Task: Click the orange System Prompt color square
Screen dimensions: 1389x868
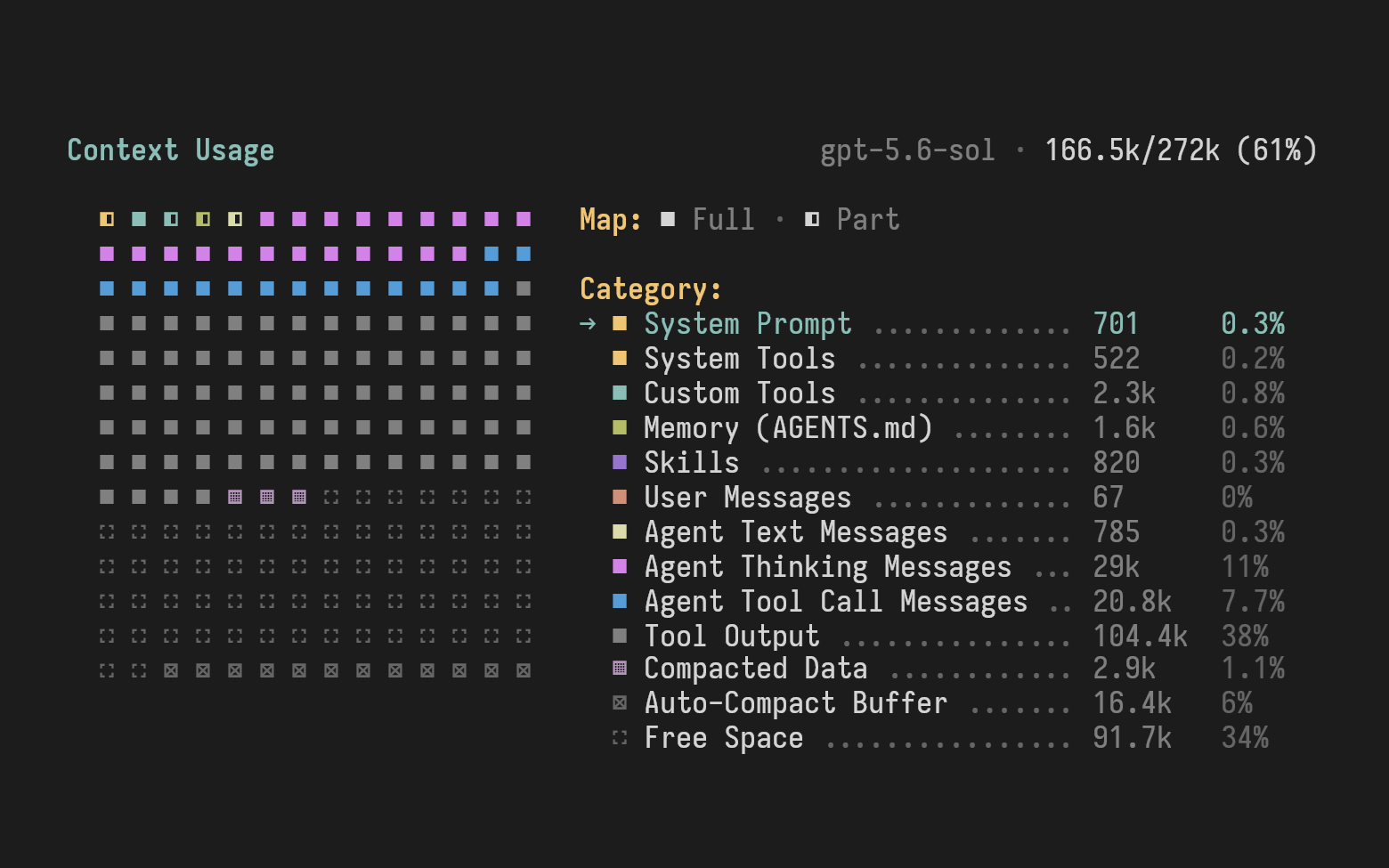Action: pos(620,324)
